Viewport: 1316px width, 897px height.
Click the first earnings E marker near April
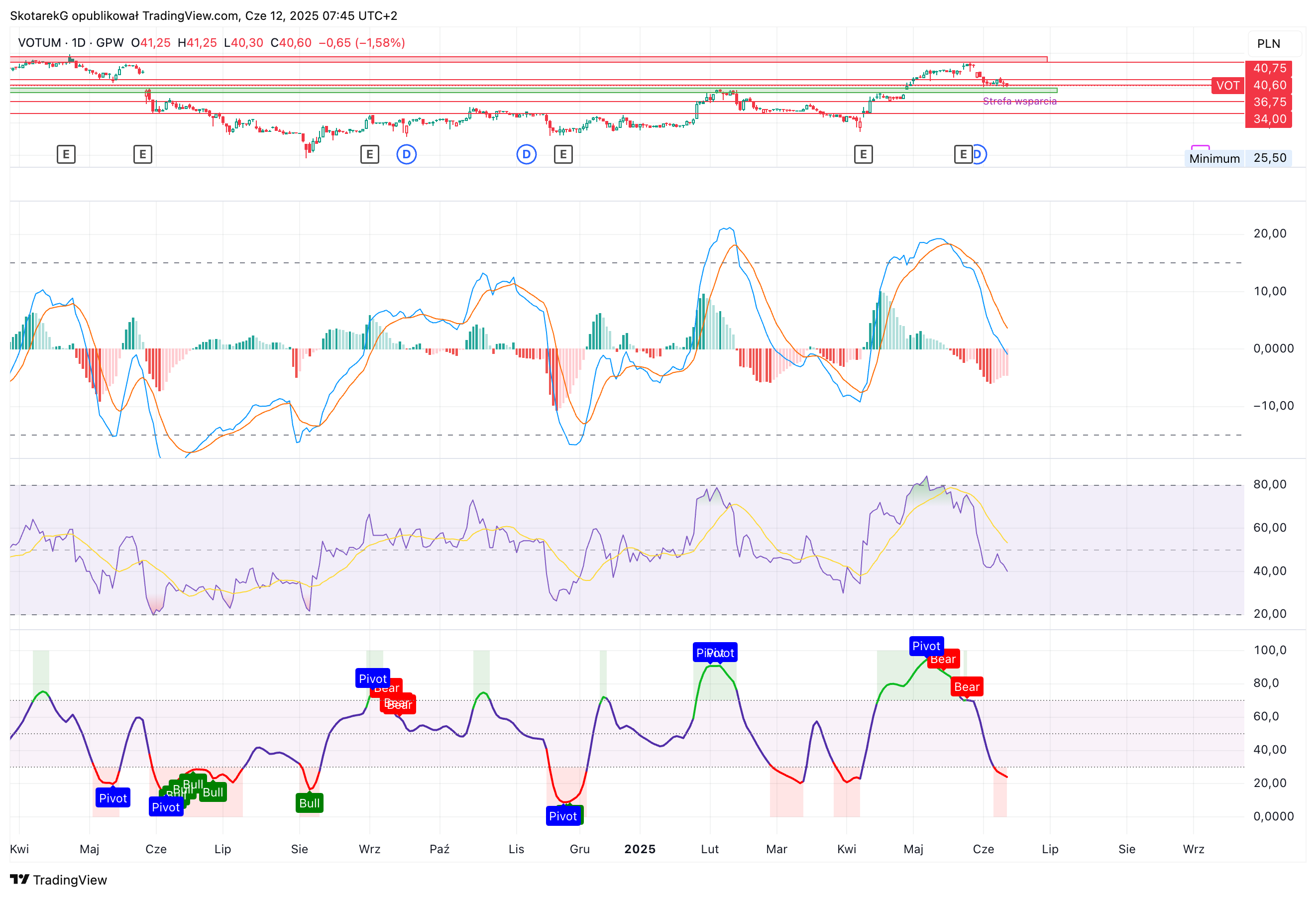point(66,154)
